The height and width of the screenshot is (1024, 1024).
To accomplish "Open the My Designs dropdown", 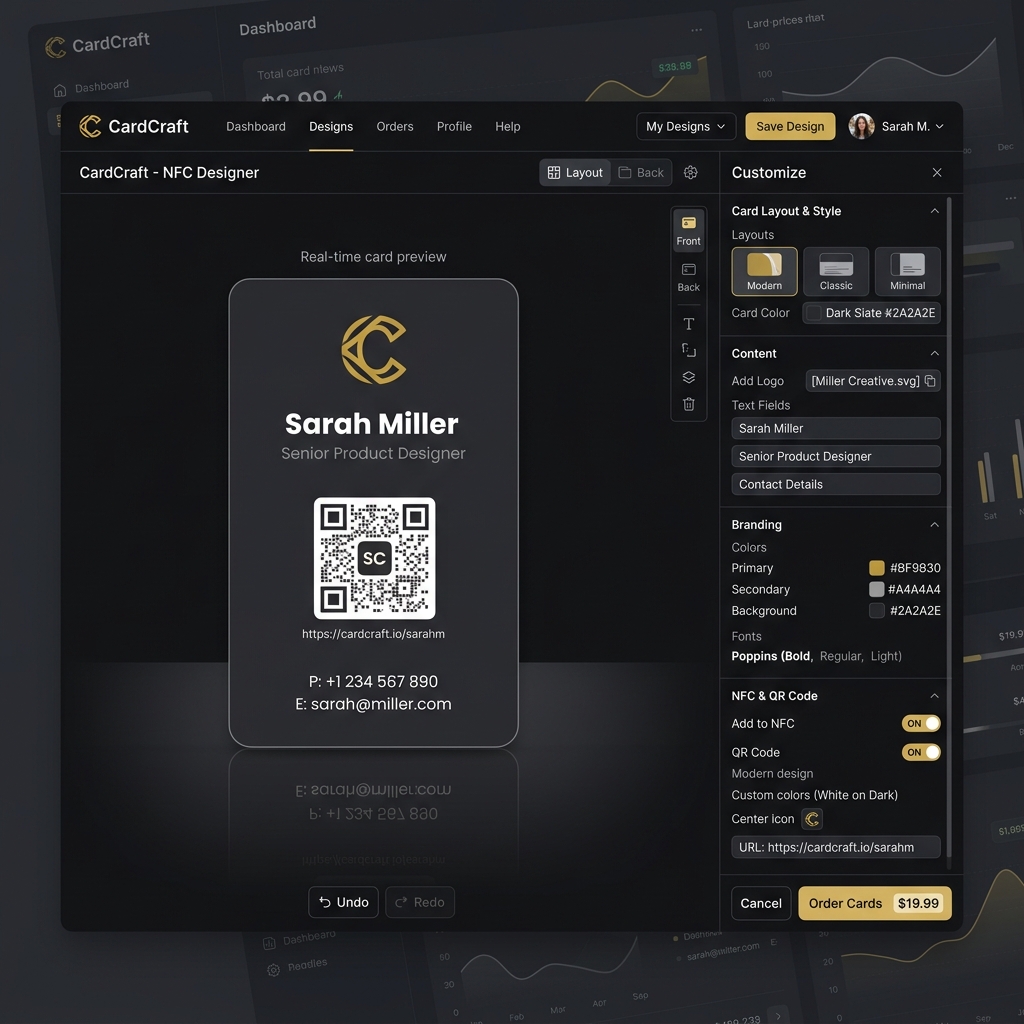I will pyautogui.click(x=686, y=126).
